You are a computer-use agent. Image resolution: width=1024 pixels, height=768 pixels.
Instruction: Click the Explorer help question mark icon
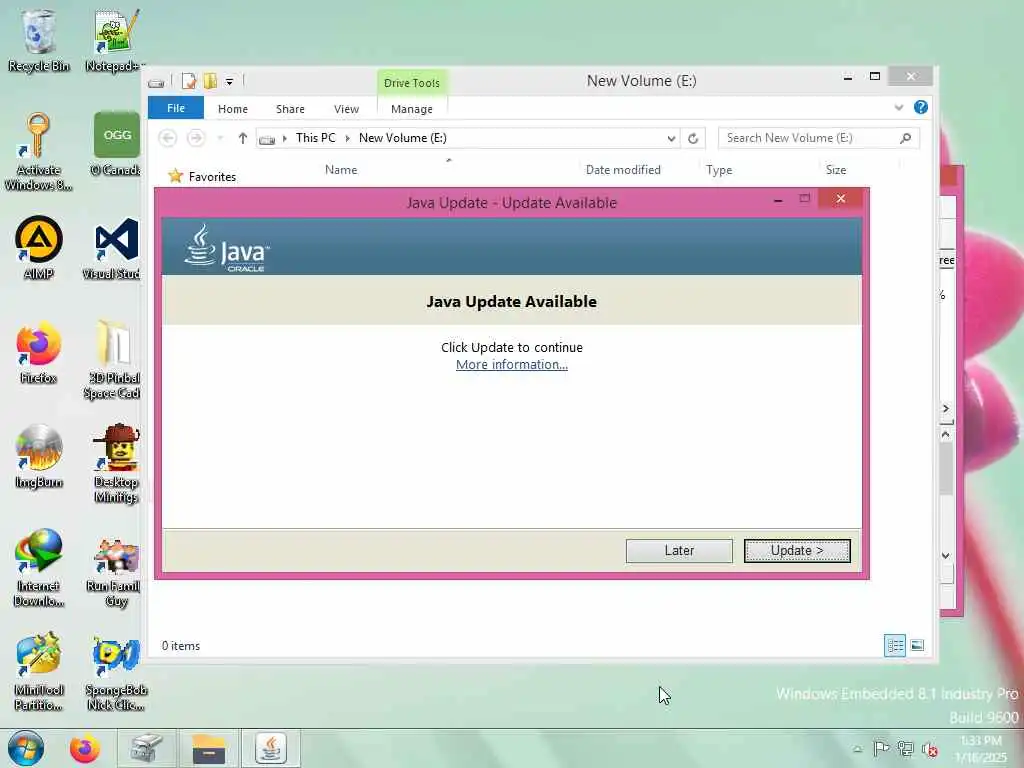click(x=921, y=107)
